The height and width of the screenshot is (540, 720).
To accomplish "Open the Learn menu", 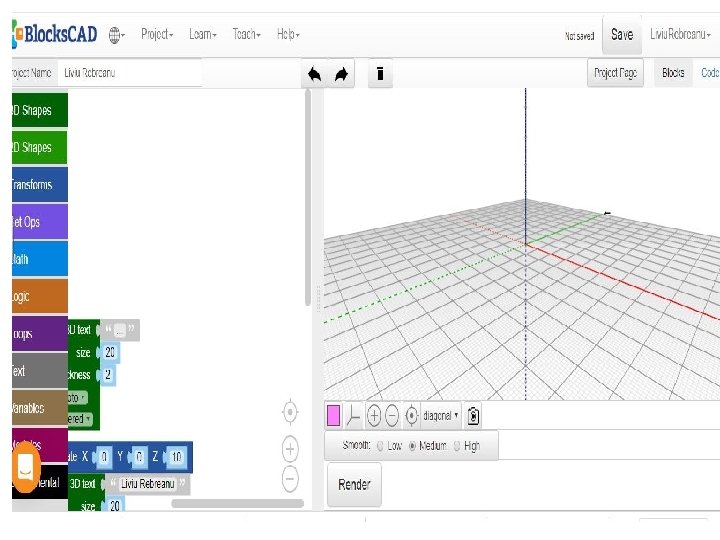I will [202, 34].
